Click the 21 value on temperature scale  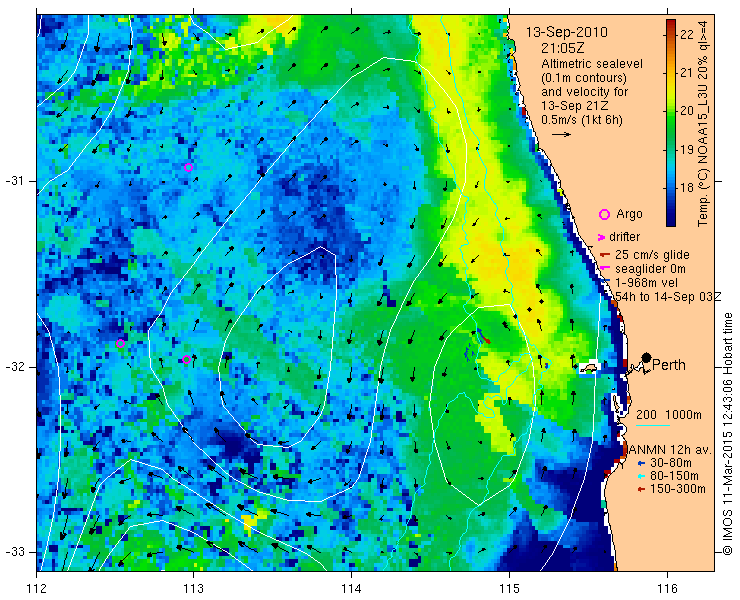point(687,73)
